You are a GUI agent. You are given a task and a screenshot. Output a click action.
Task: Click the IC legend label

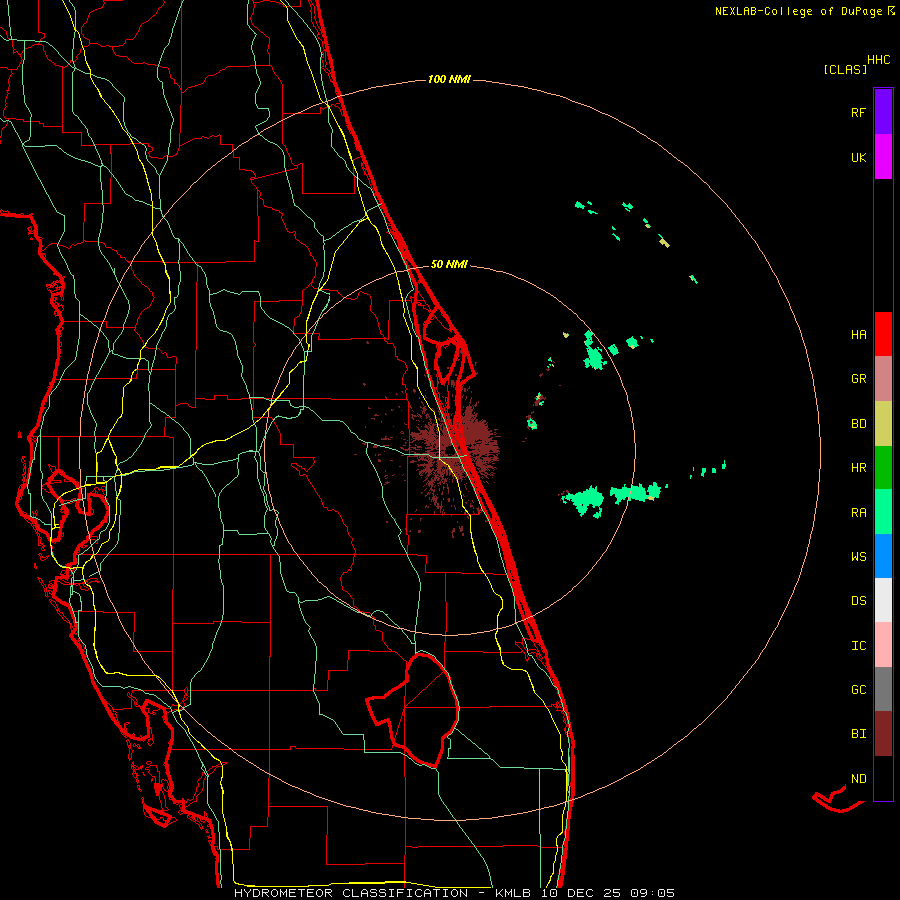point(858,646)
